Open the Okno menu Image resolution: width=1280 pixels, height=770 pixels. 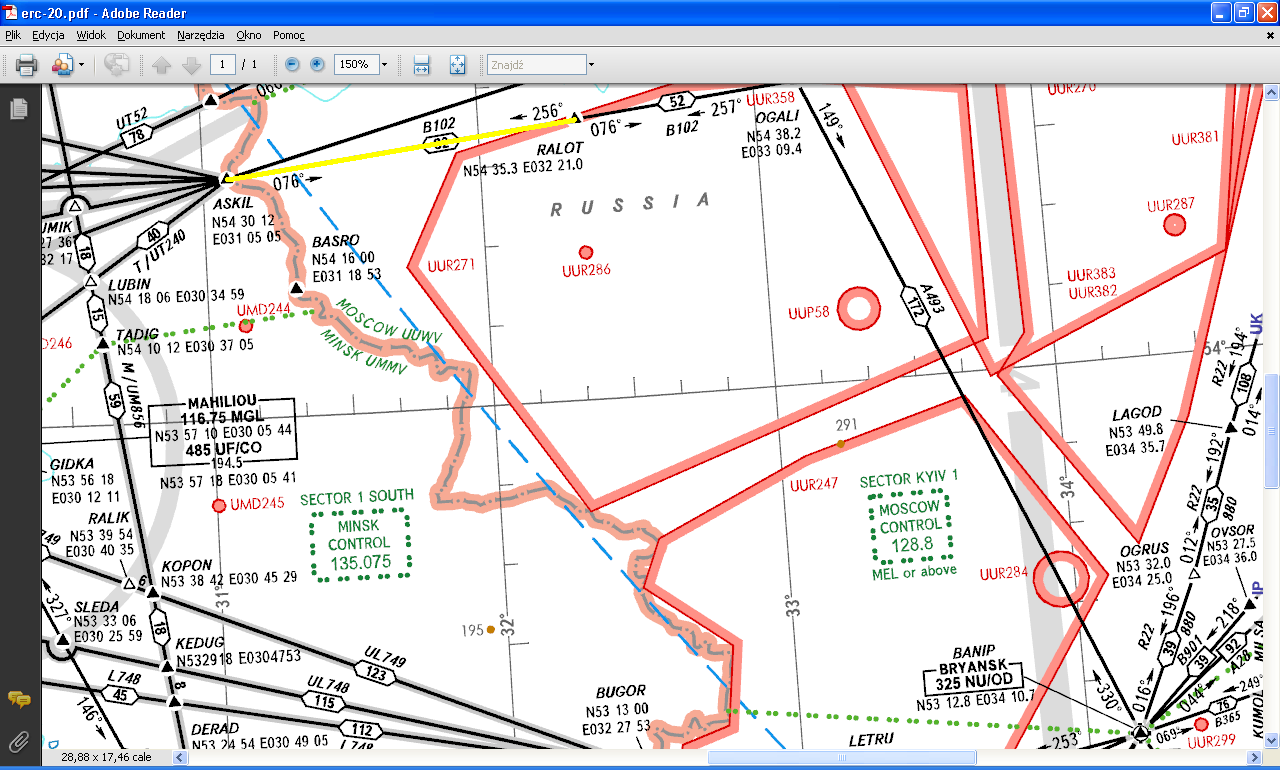[x=248, y=35]
